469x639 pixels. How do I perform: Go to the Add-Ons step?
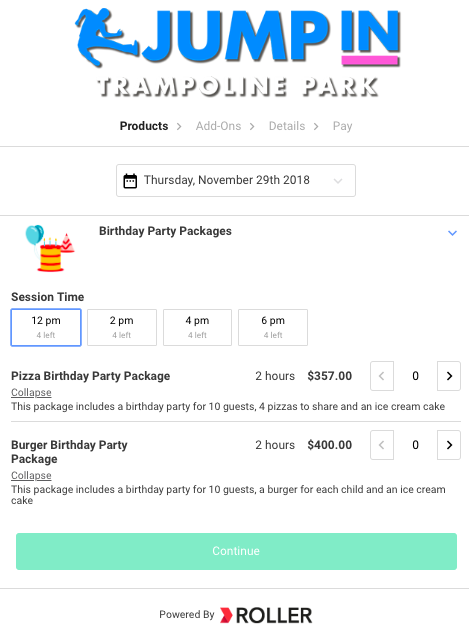pyautogui.click(x=218, y=126)
